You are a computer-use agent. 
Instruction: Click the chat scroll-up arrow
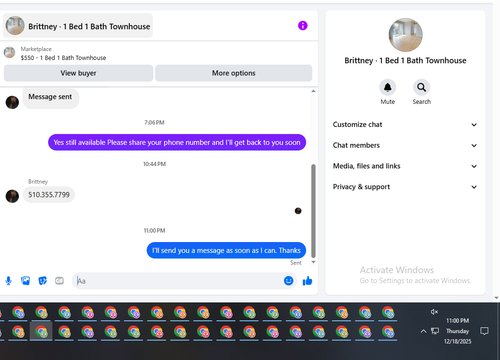point(313,91)
